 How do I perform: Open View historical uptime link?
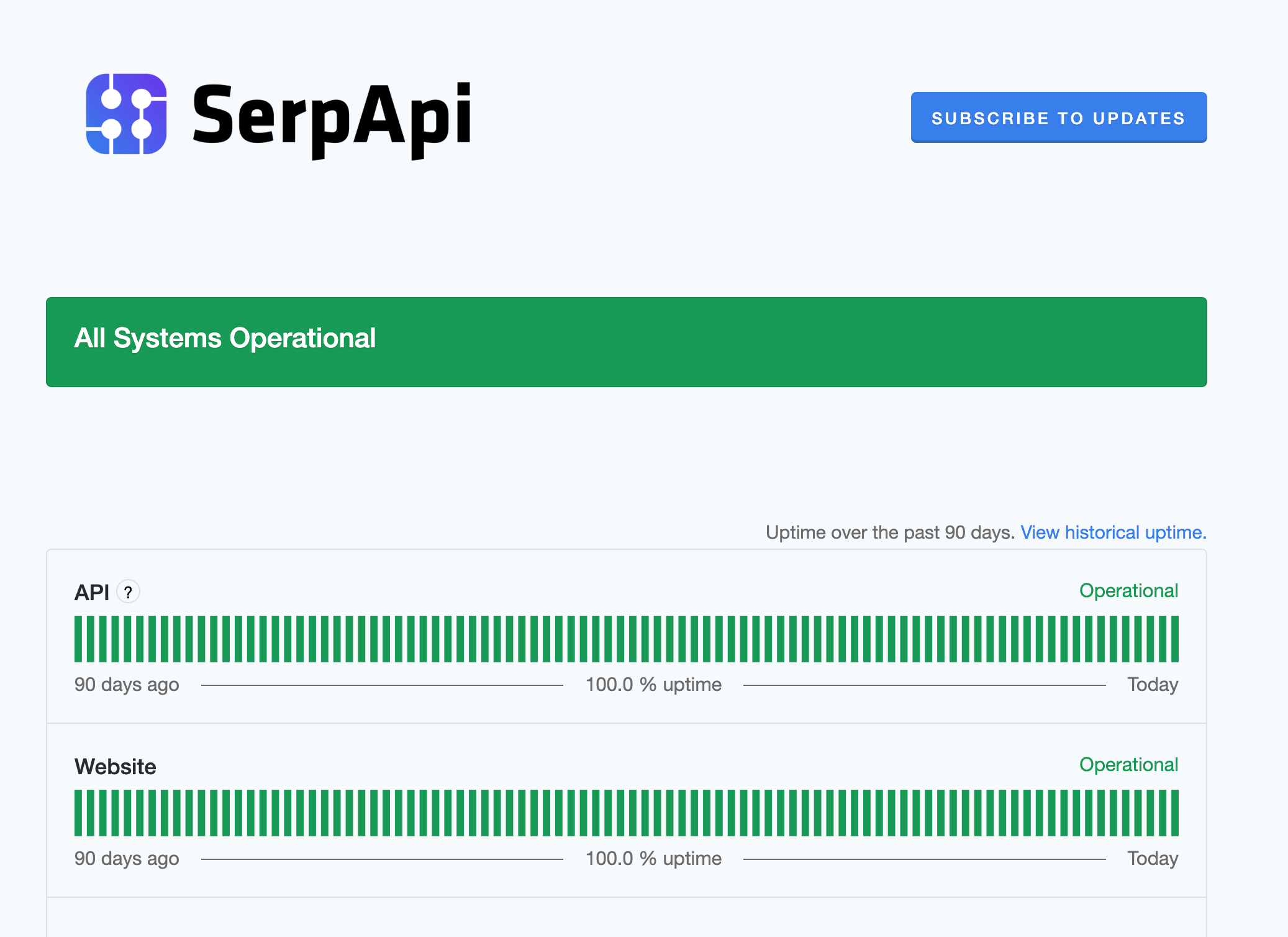1113,532
